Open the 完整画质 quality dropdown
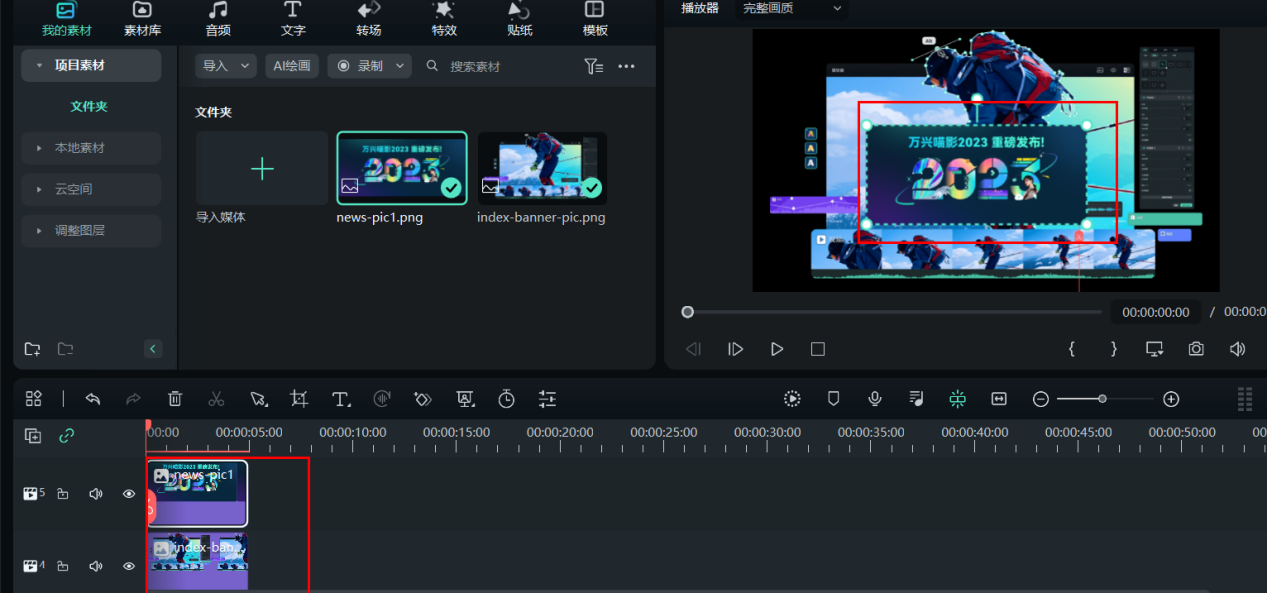1267x593 pixels. pyautogui.click(x=793, y=9)
